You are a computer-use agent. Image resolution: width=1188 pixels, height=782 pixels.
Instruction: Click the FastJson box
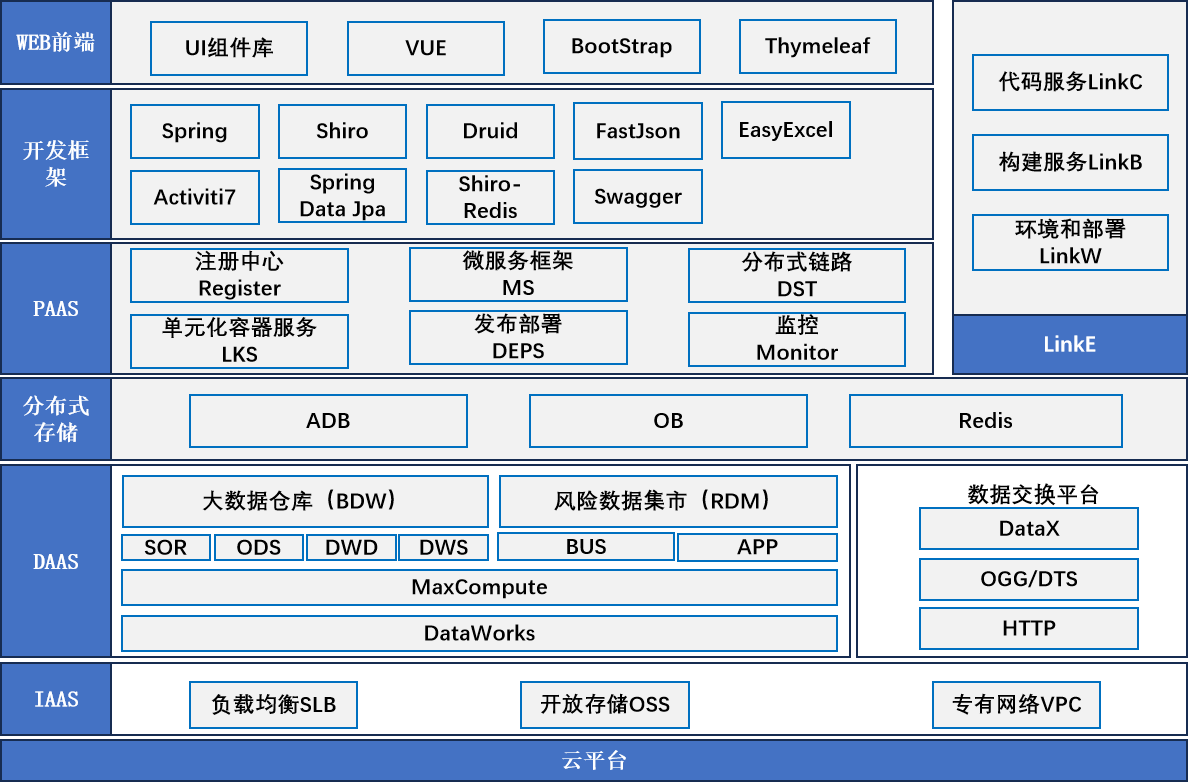pyautogui.click(x=638, y=131)
